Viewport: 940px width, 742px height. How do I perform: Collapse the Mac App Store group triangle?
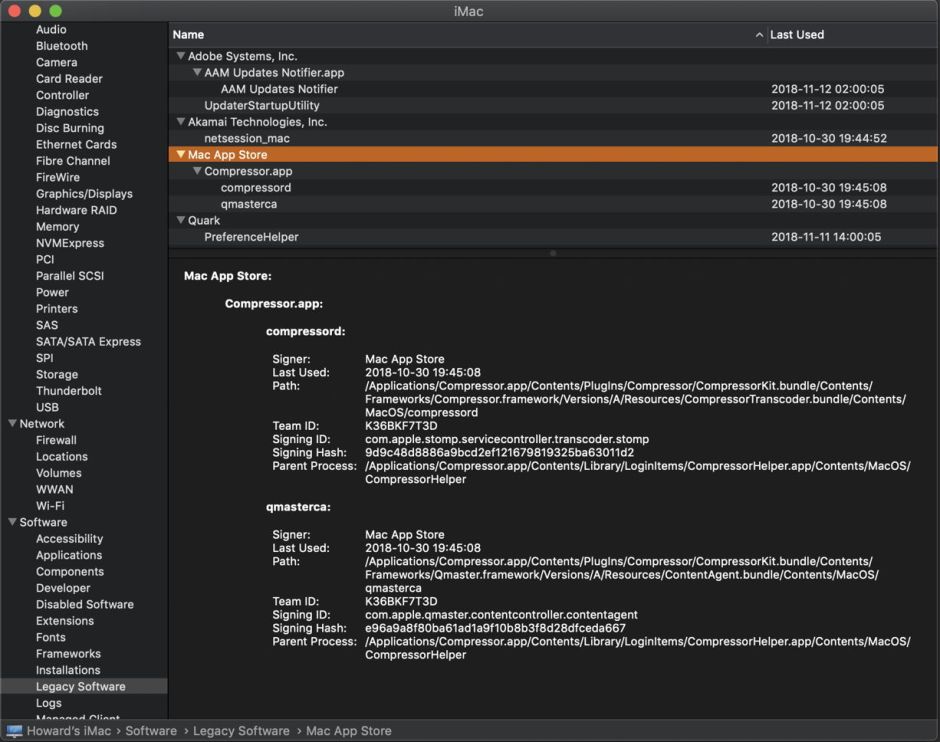click(x=181, y=155)
